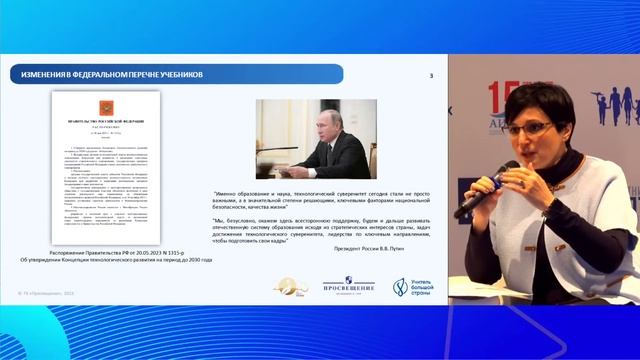This screenshot has width=640, height=360.
Task: Click the attribution 'Президент России В.В. Путин'
Action: coord(369,248)
